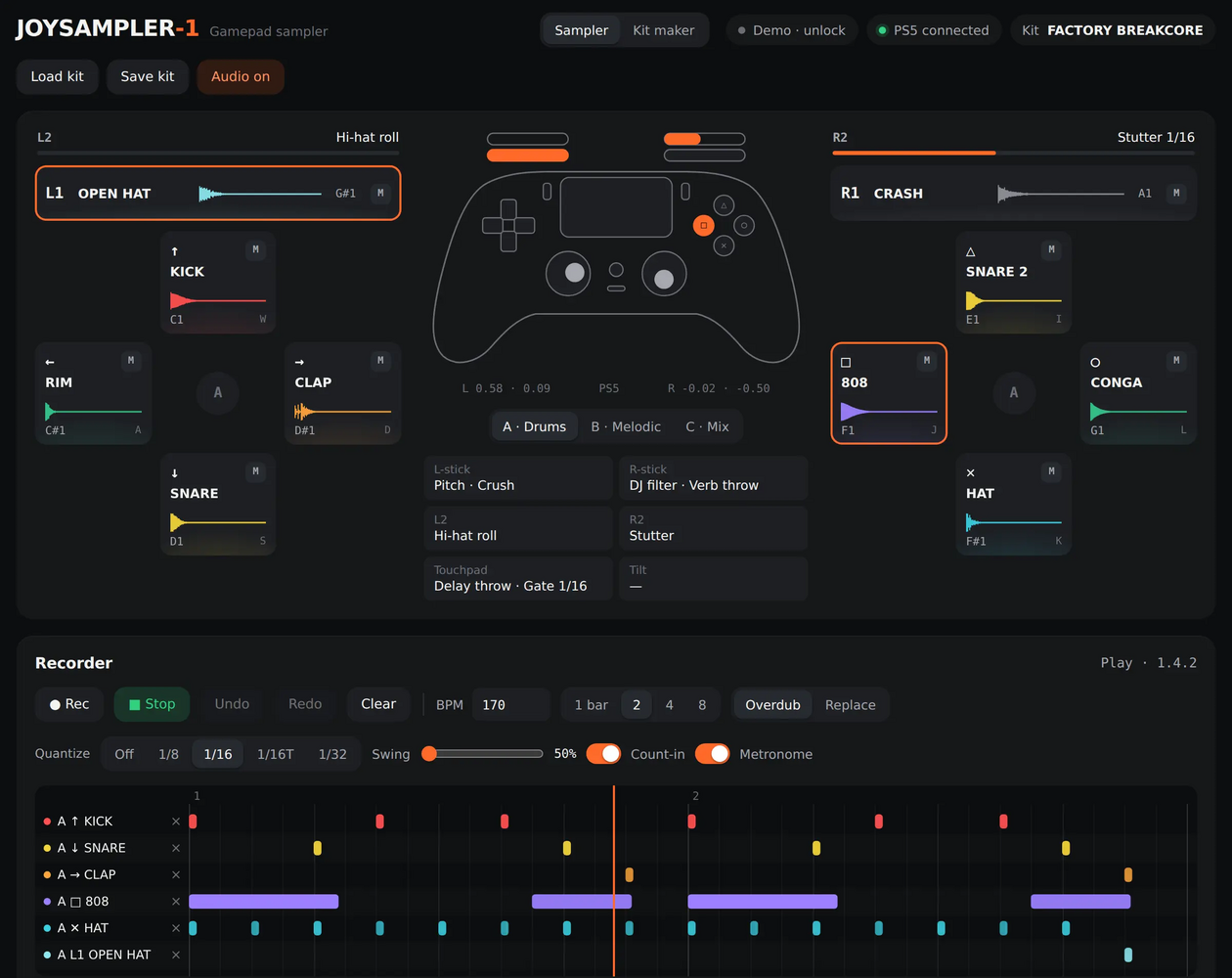This screenshot has height=978, width=1232.
Task: Click the R-stick DJ filter mapping
Action: [x=714, y=477]
